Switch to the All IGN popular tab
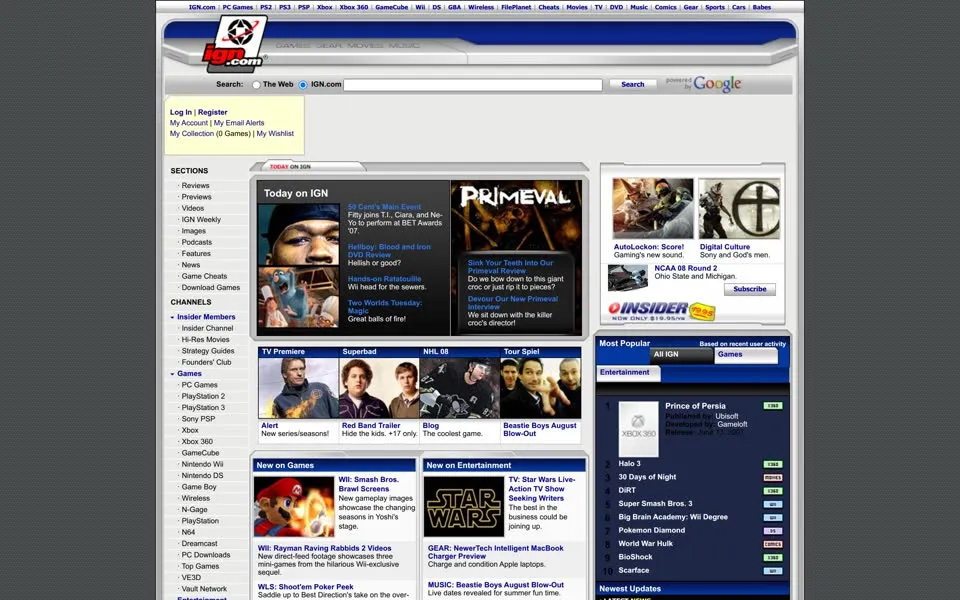Image resolution: width=960 pixels, height=600 pixels. point(681,354)
